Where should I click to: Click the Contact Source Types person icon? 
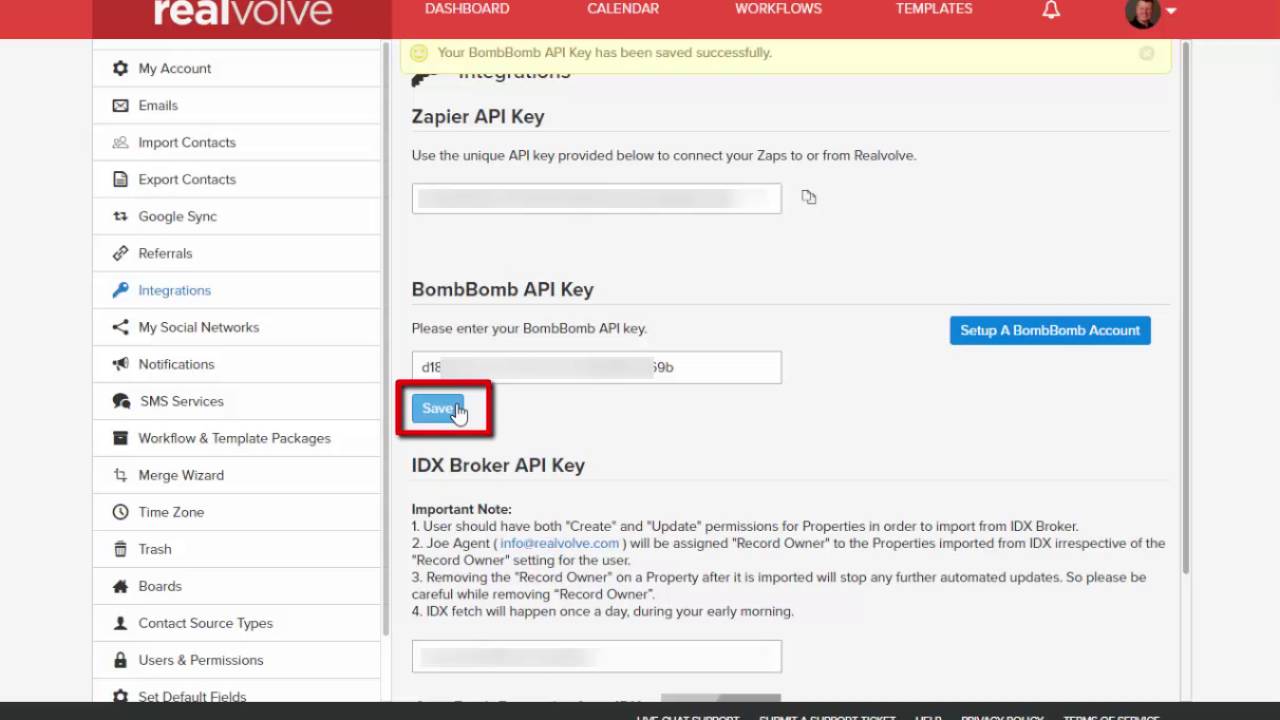click(x=120, y=623)
